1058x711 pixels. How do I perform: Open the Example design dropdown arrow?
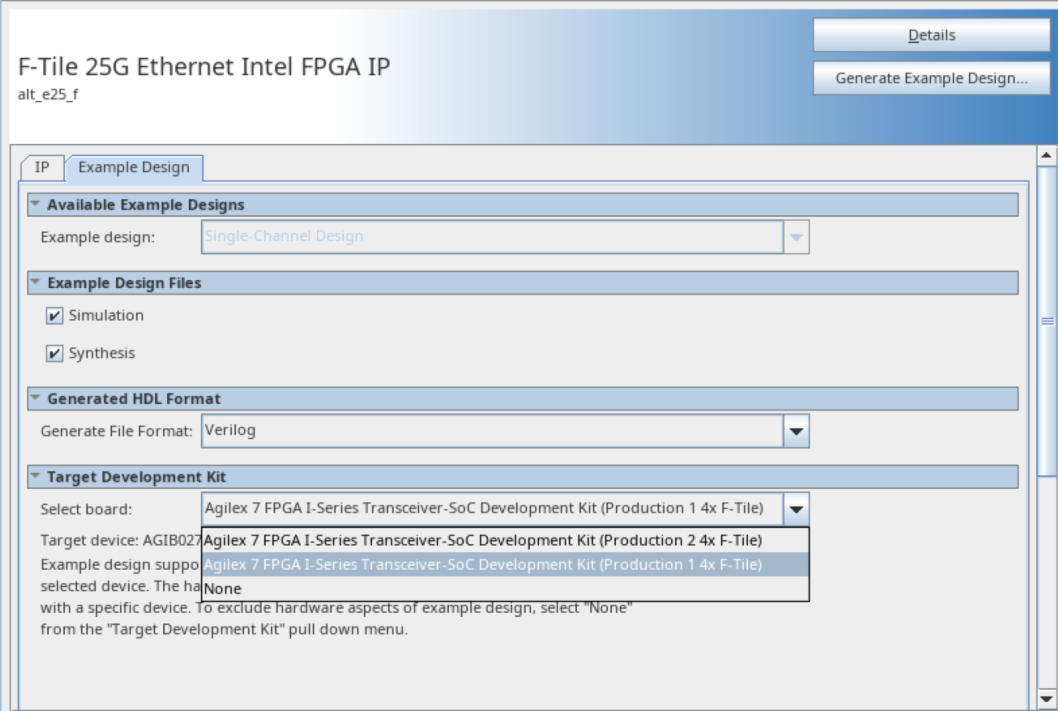click(796, 237)
